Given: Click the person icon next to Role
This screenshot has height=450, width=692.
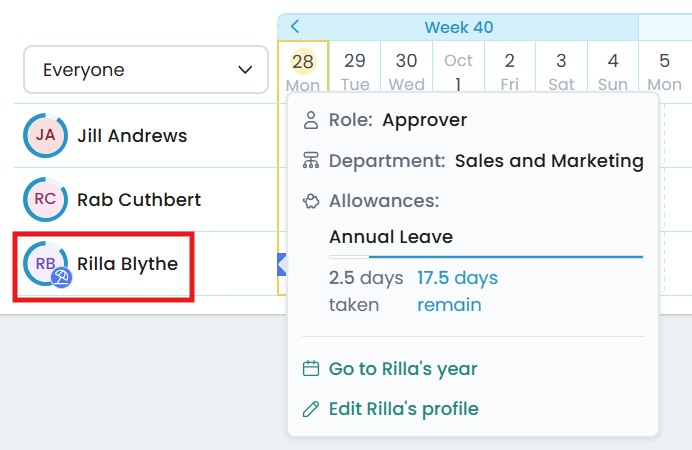Looking at the screenshot, I should 311,120.
